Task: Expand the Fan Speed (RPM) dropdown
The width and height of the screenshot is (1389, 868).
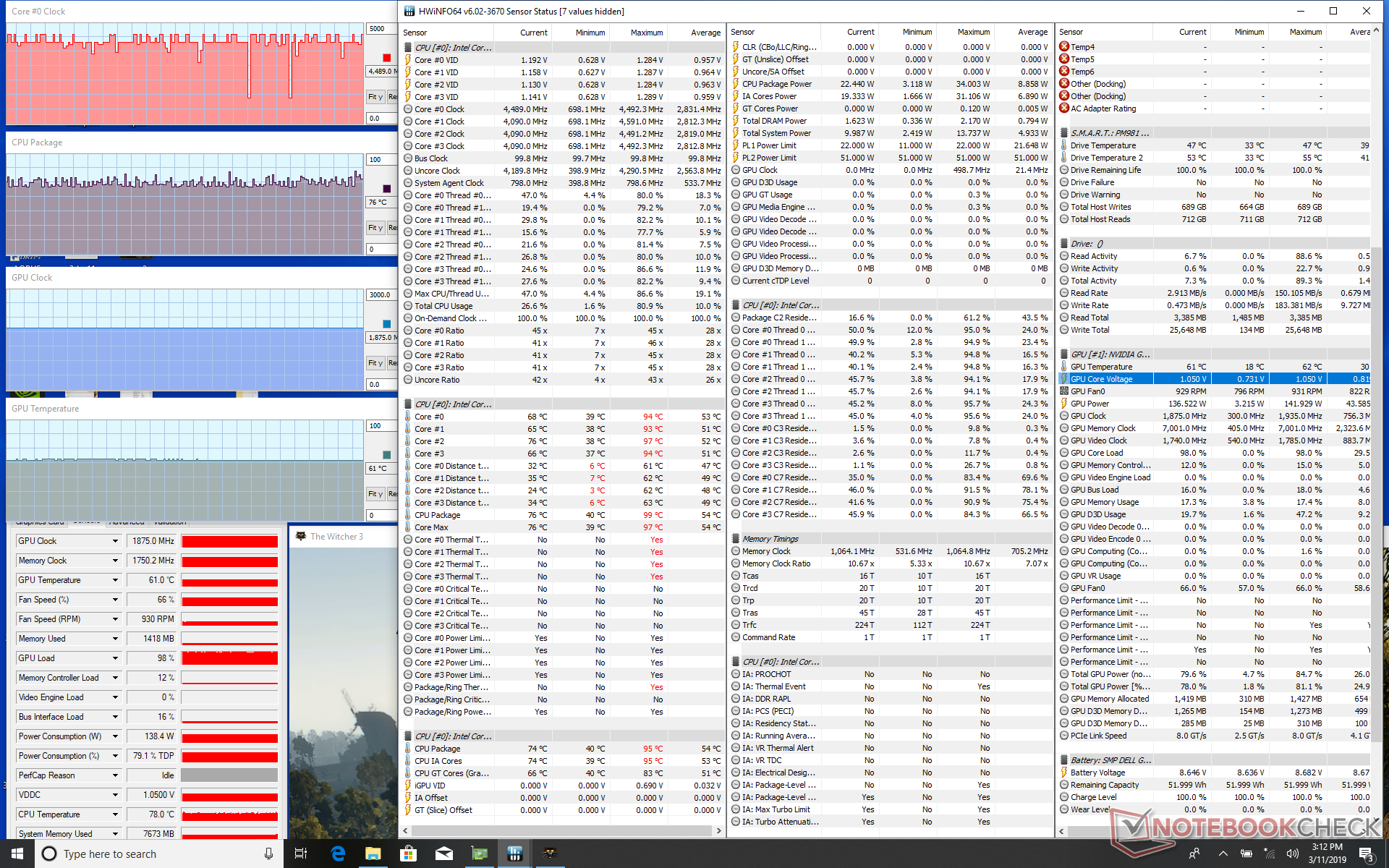Action: pyautogui.click(x=115, y=619)
